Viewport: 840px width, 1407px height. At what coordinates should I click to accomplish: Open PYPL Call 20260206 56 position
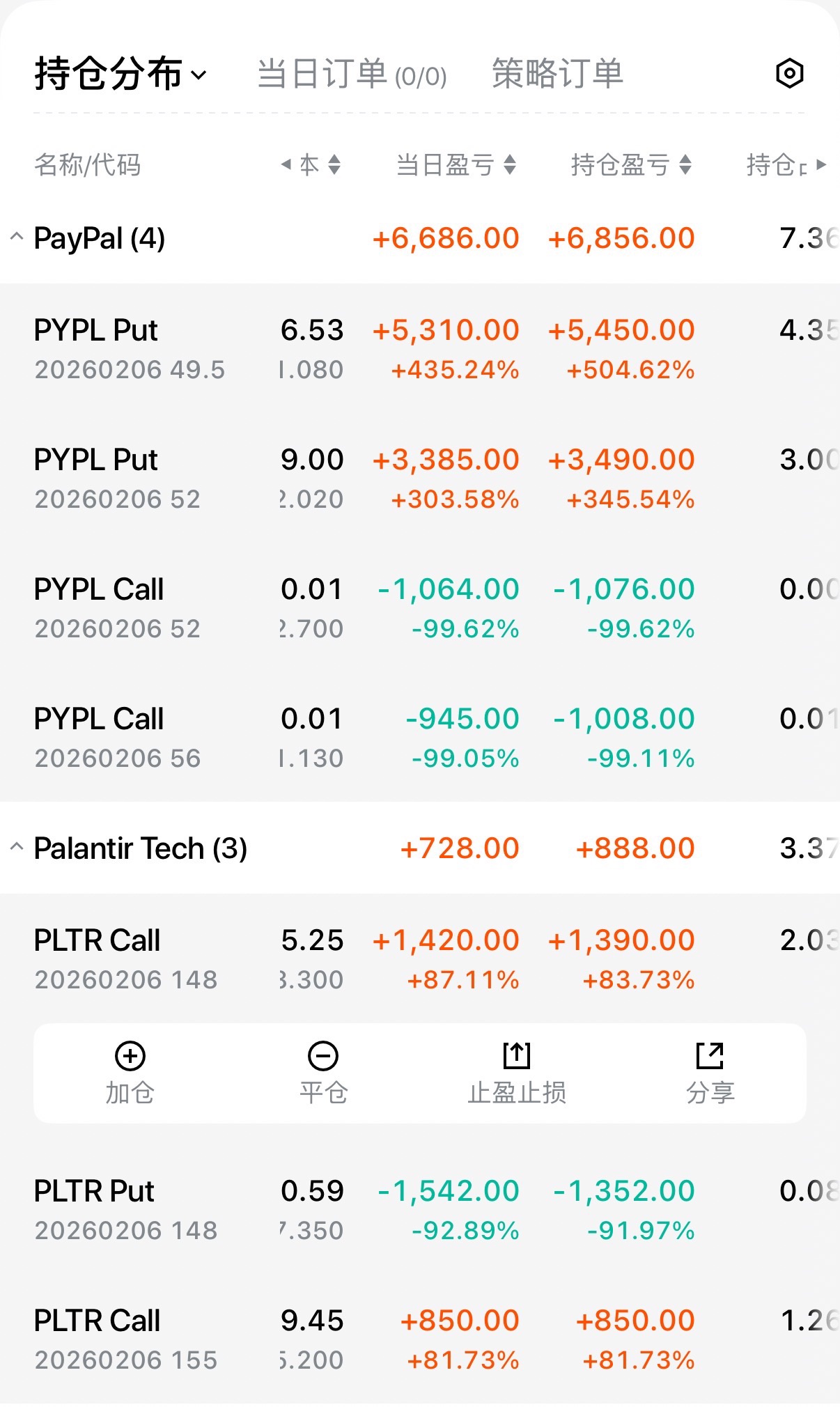(118, 737)
